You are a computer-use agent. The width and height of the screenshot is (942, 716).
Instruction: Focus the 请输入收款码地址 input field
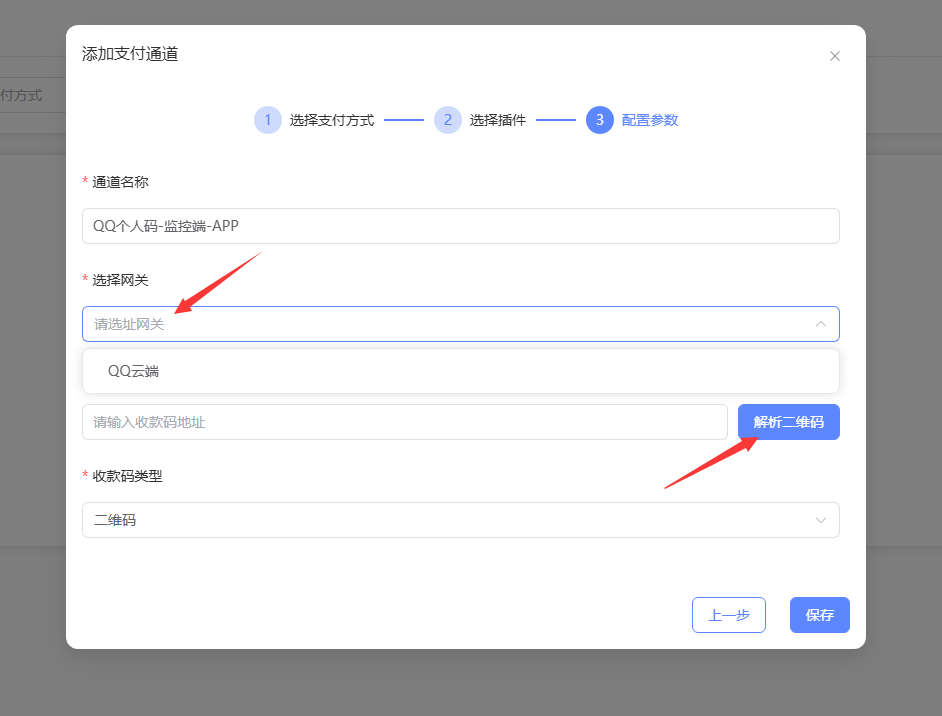tap(405, 422)
